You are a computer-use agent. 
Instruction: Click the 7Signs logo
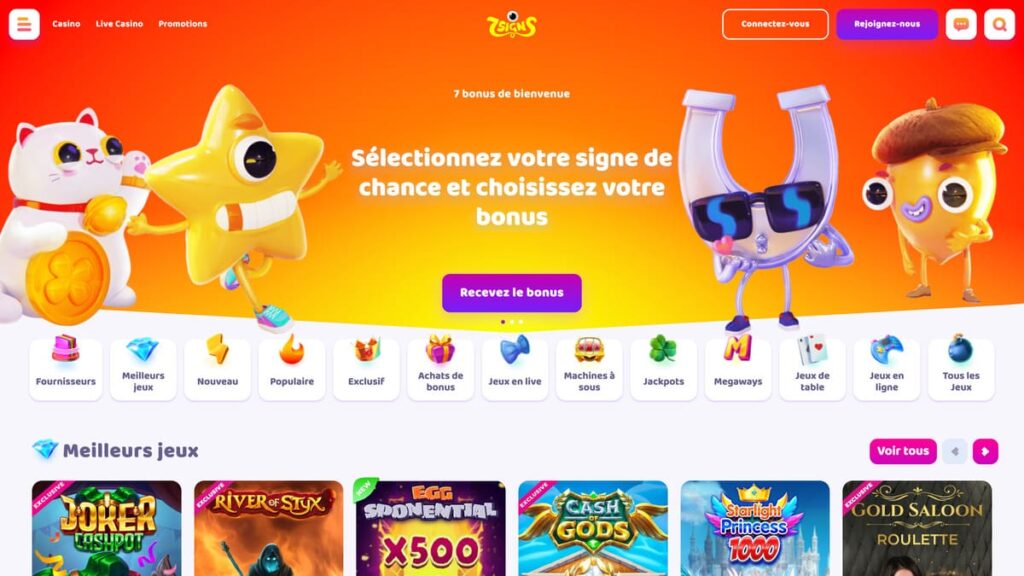[x=511, y=25]
